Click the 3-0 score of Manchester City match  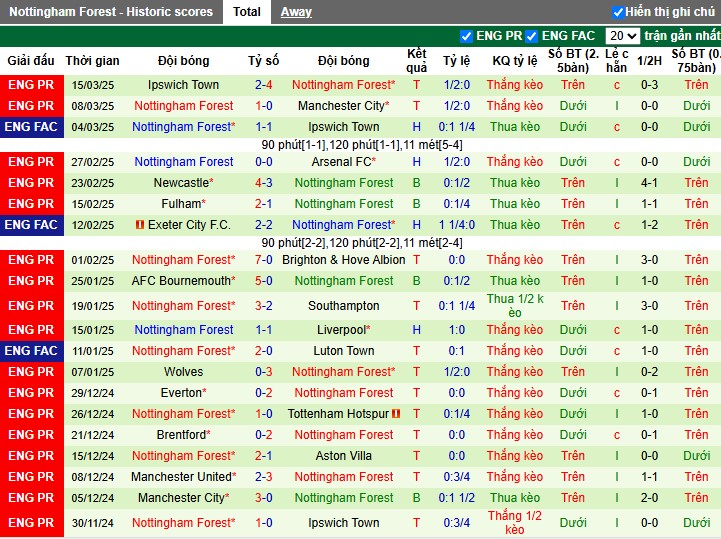coord(263,498)
